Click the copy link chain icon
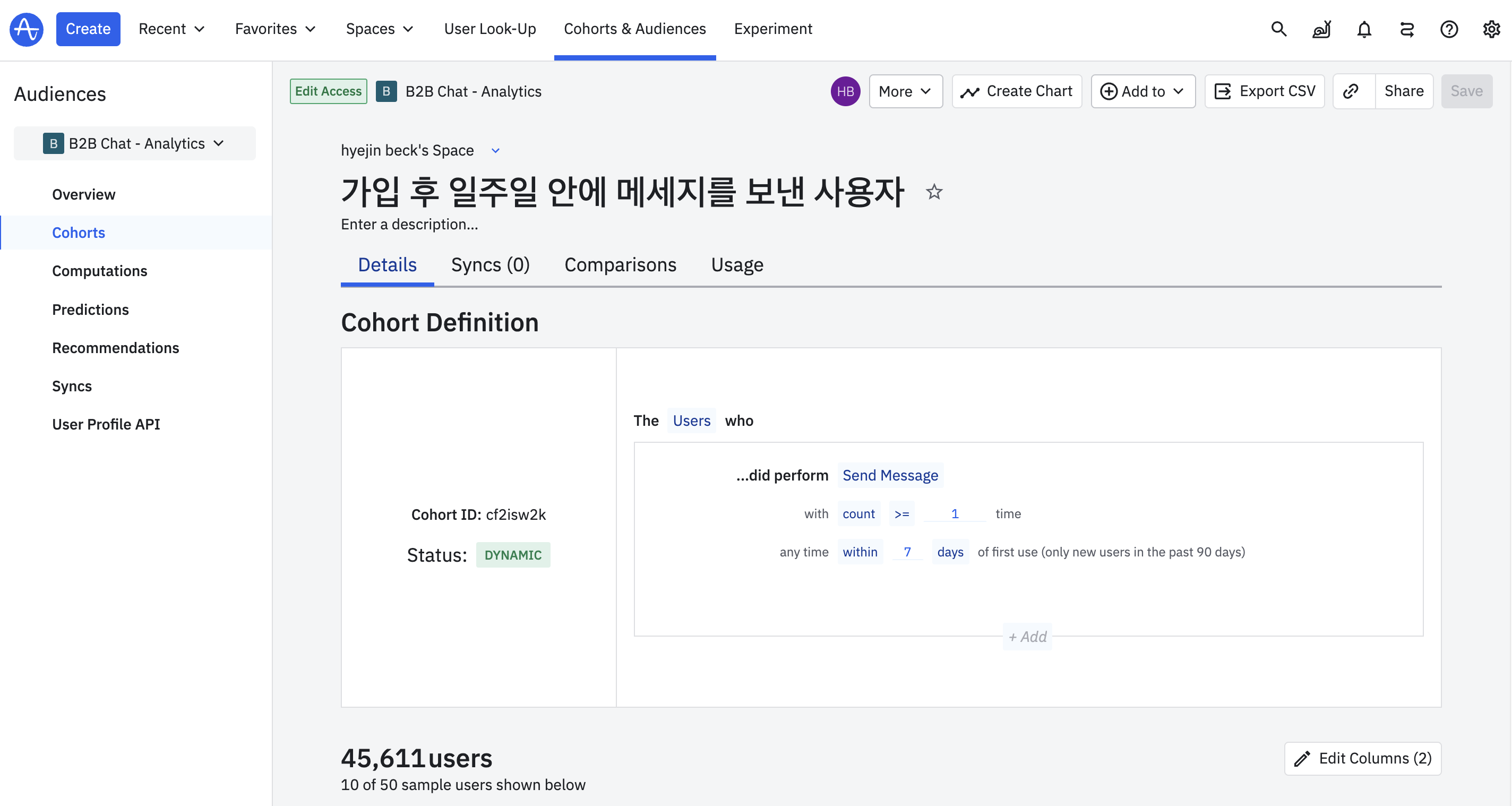 1351,91
